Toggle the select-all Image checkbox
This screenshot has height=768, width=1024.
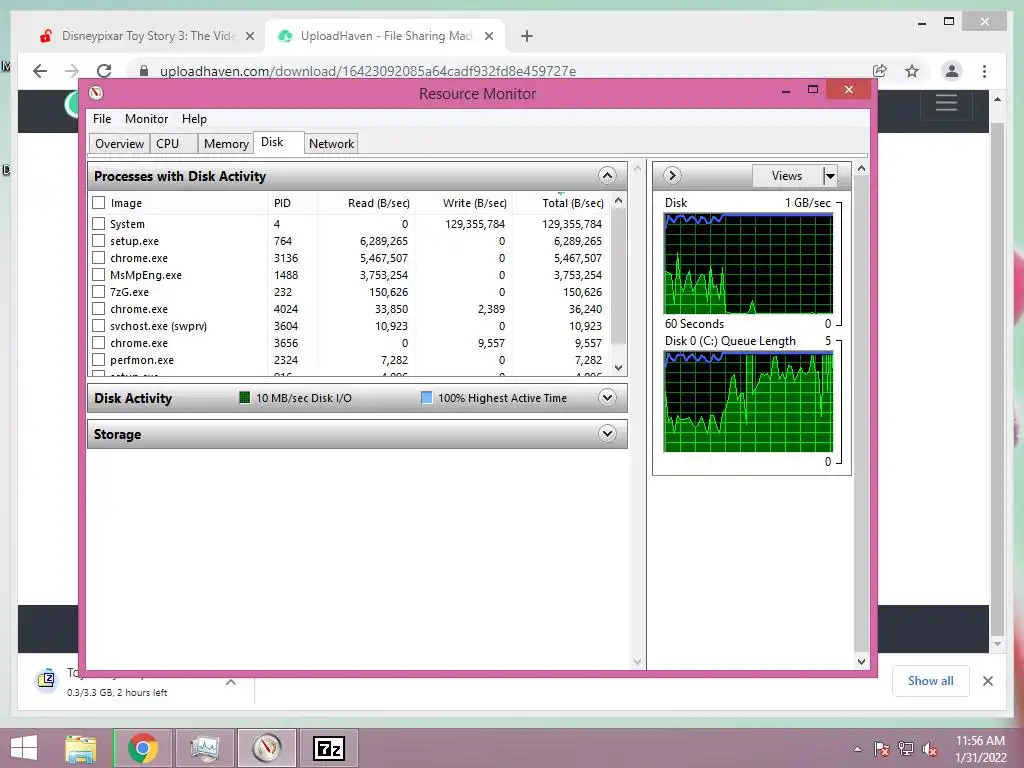click(x=99, y=202)
